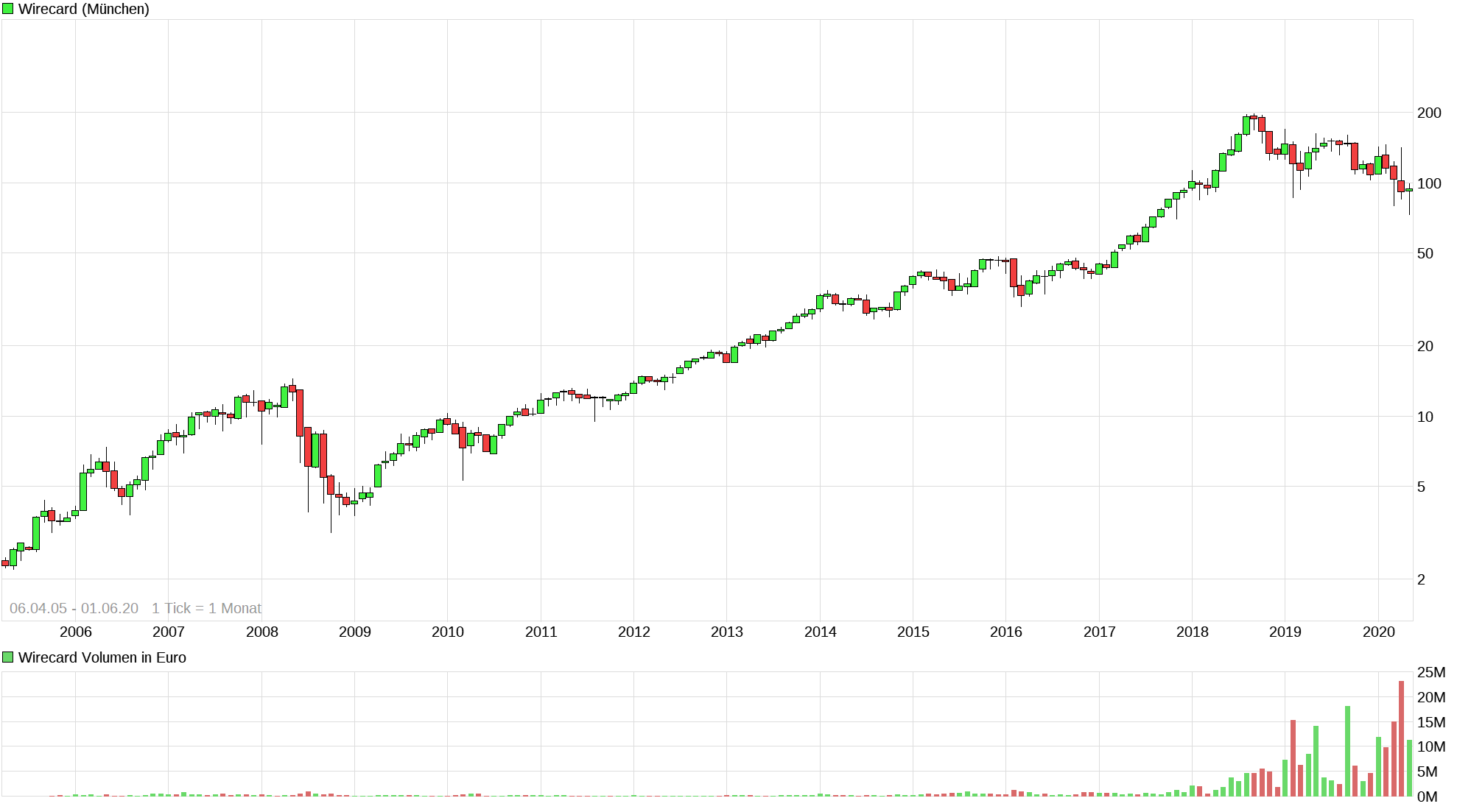The width and height of the screenshot is (1471, 812).
Task: Click the 5 price axis label
Action: [x=1422, y=487]
